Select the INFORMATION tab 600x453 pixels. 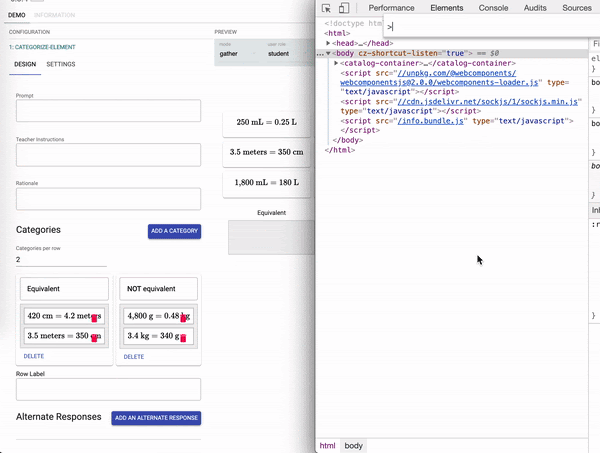point(54,15)
